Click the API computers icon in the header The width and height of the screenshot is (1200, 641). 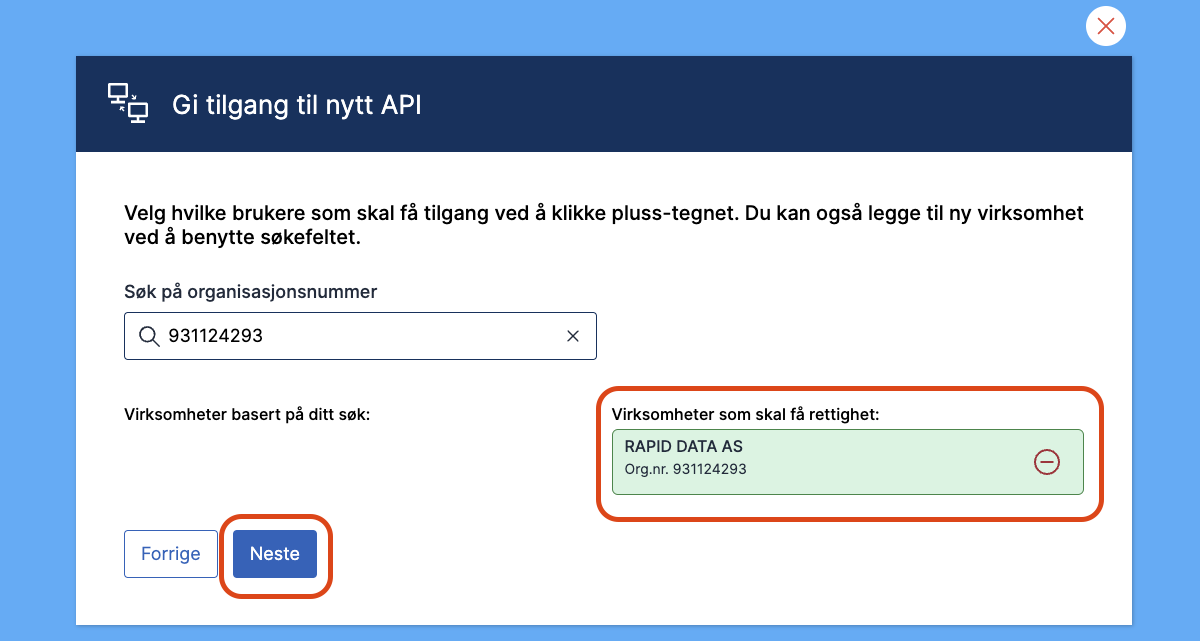(128, 104)
